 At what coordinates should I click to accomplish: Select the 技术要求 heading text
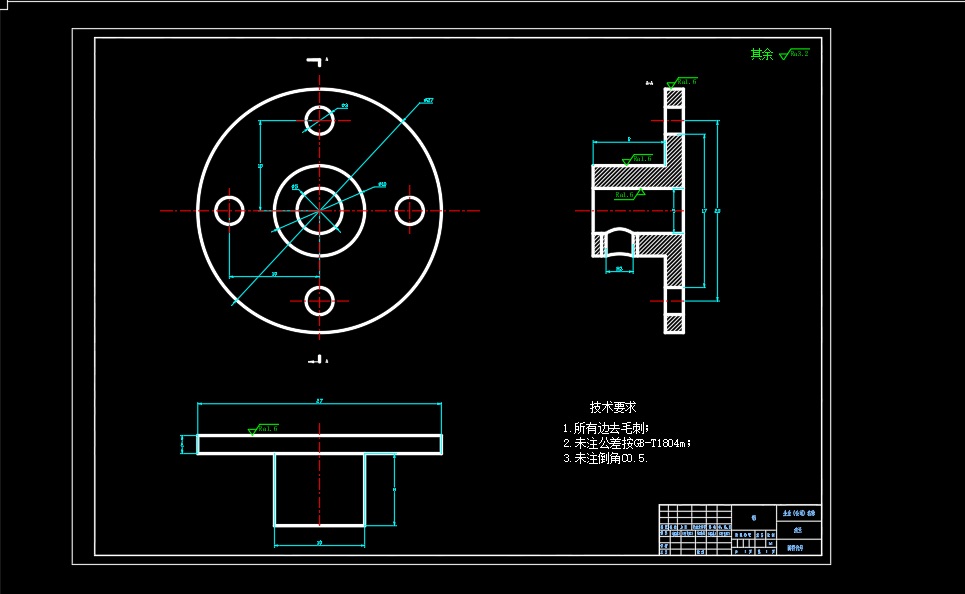(x=612, y=407)
